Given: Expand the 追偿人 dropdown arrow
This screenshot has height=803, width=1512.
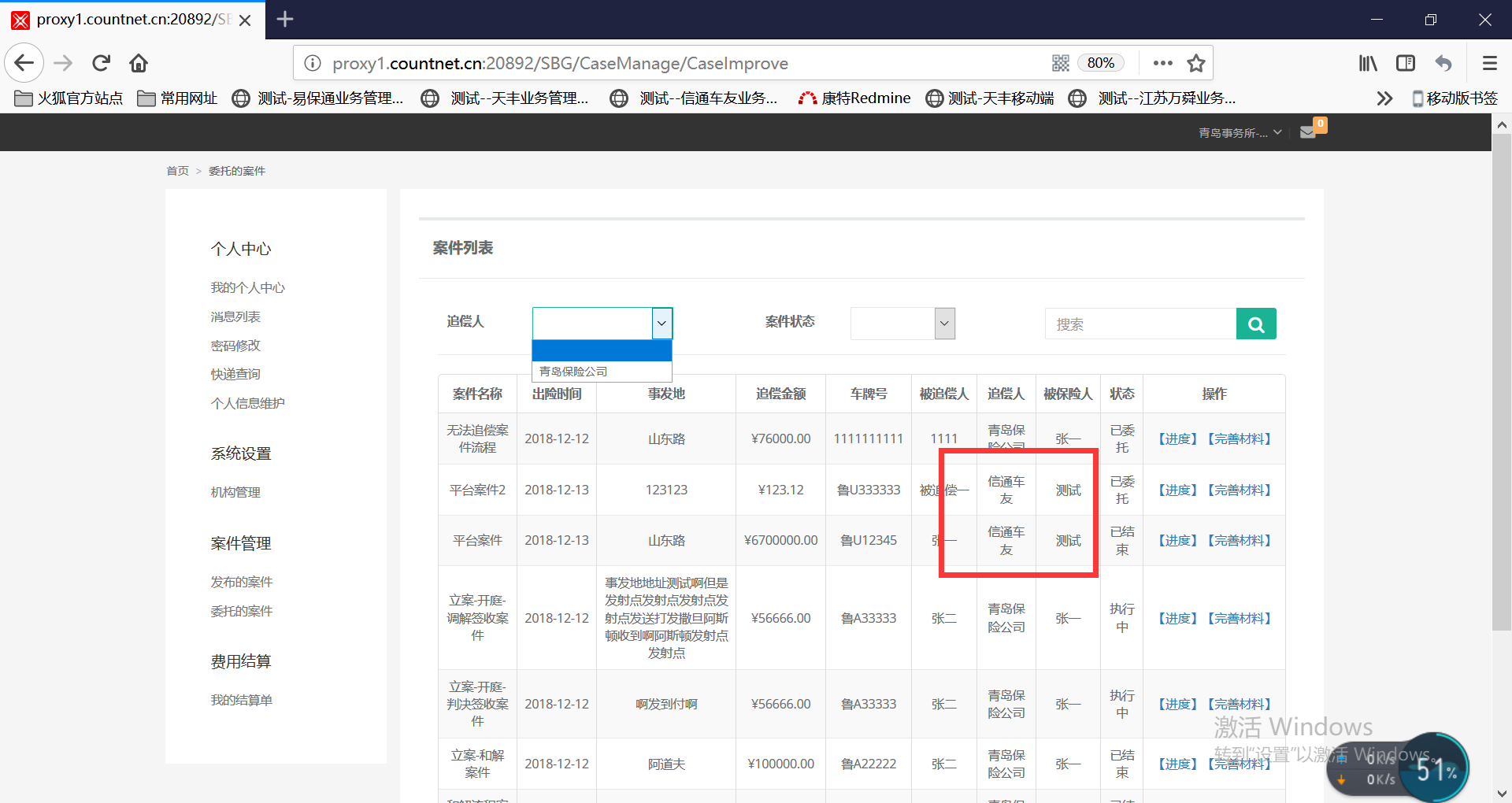Looking at the screenshot, I should (661, 324).
